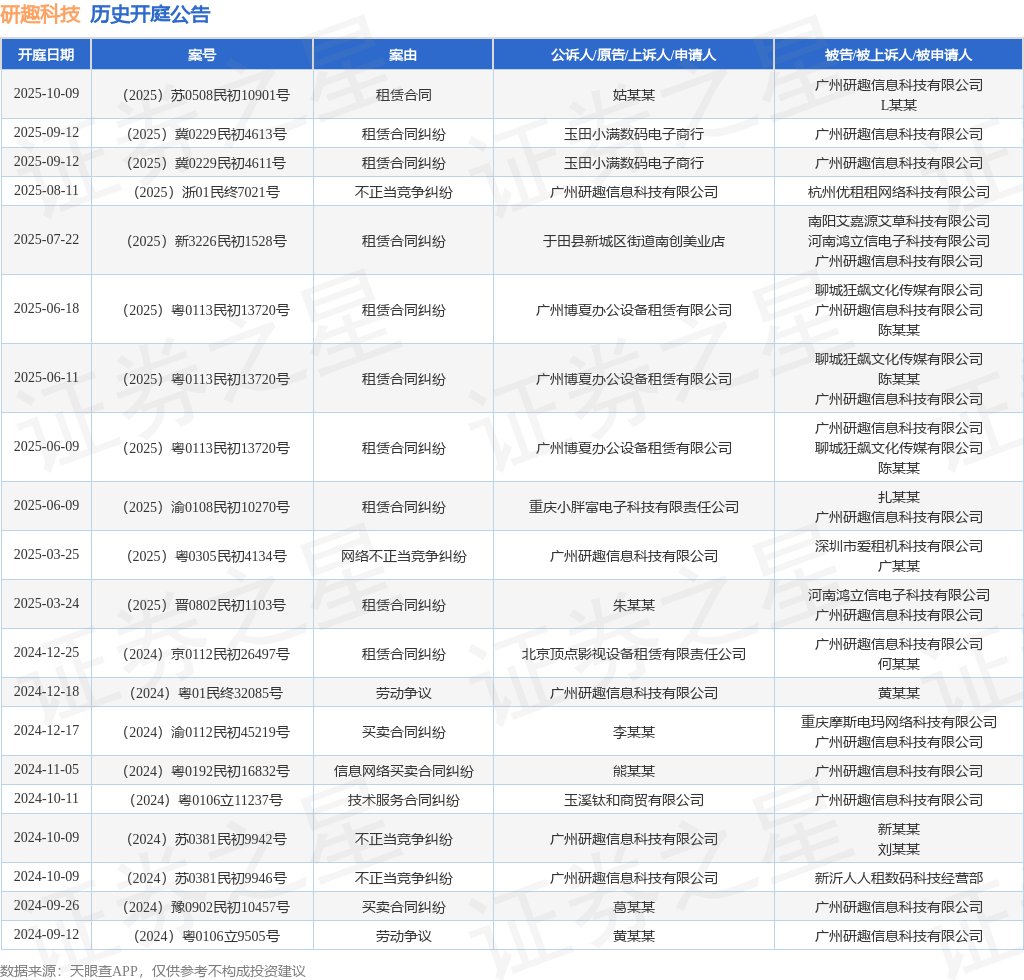This screenshot has width=1024, height=980.
Task: Click the cause "信息网络买卖合同纠纷"
Action: (x=404, y=772)
